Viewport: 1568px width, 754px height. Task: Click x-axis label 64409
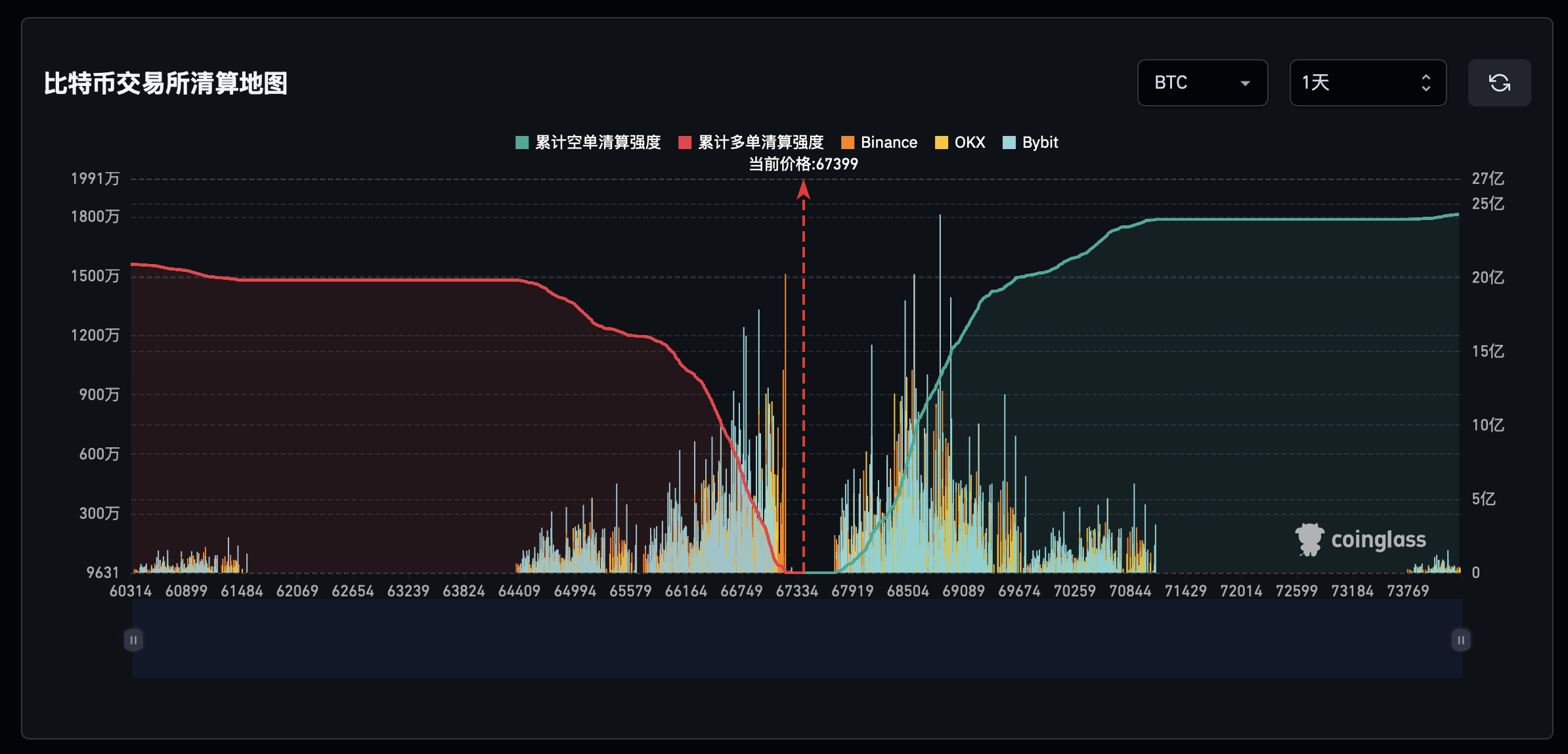click(x=519, y=591)
